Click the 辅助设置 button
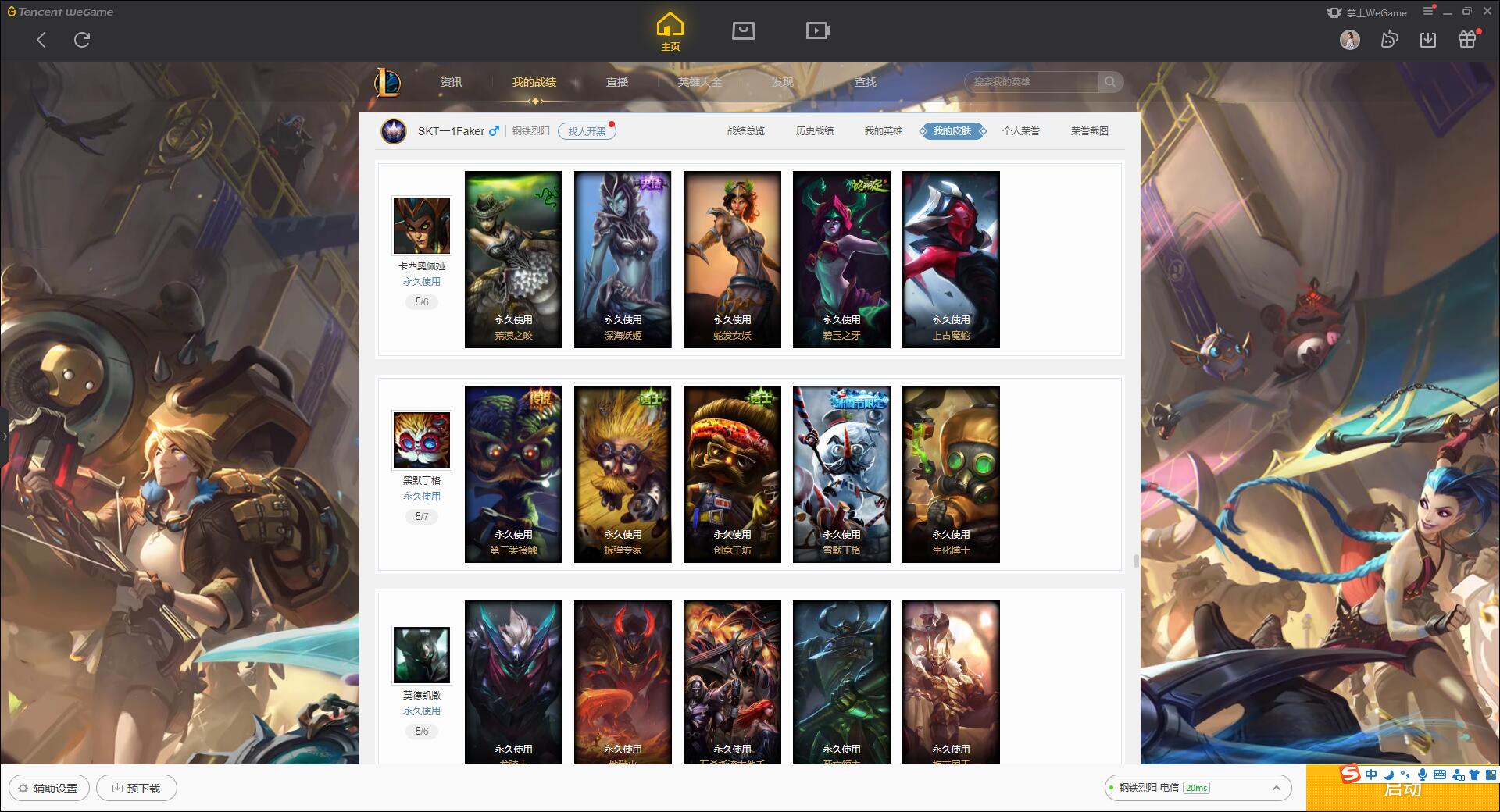The image size is (1500, 812). click(49, 788)
